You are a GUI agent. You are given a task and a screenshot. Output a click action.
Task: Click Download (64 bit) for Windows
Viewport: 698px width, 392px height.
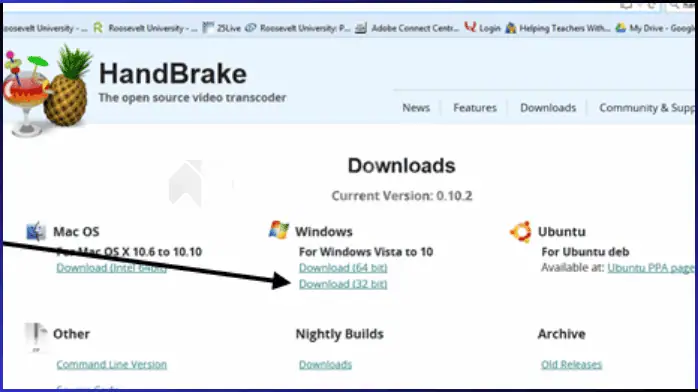click(x=343, y=268)
